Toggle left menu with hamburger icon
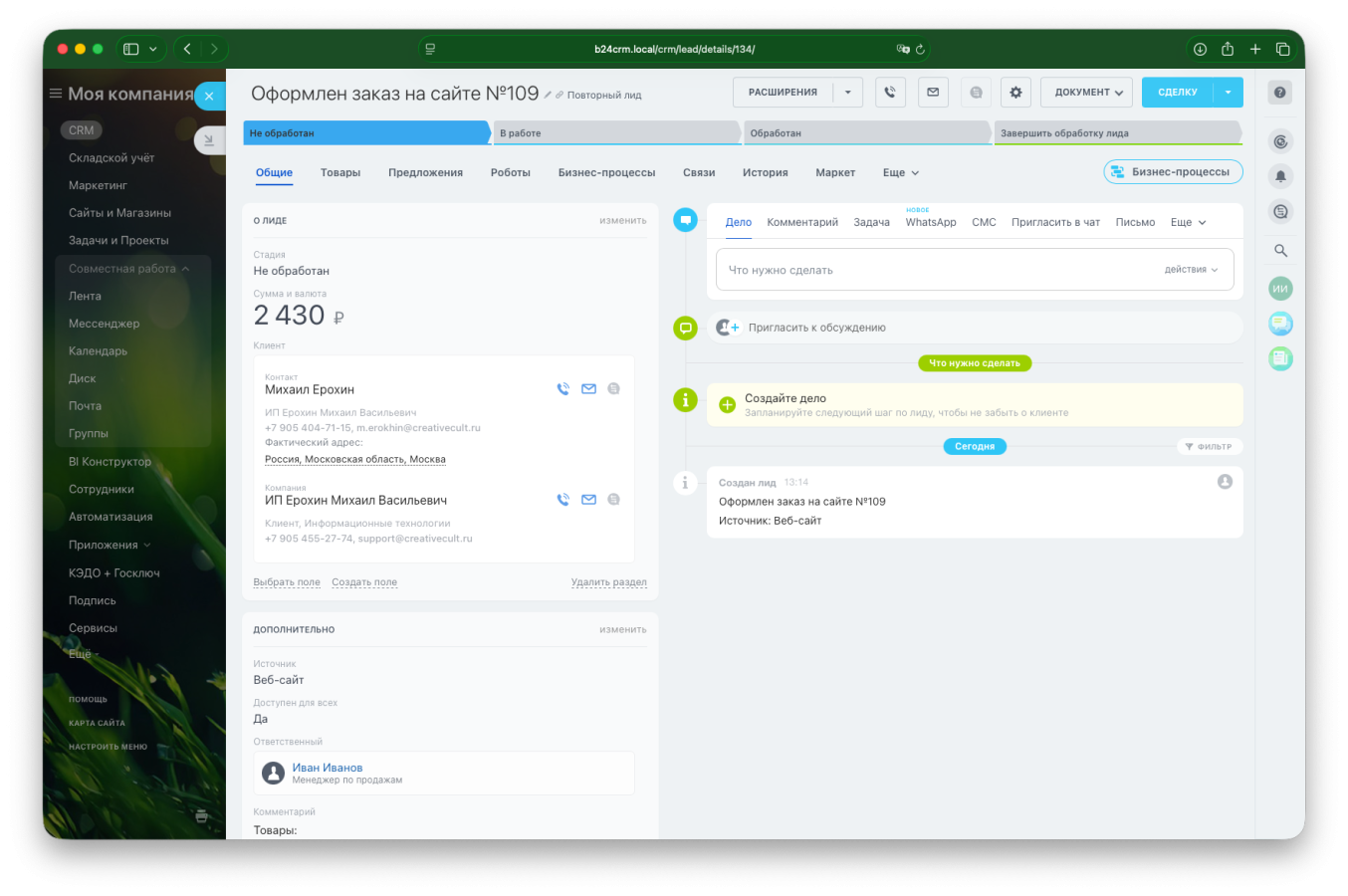 click(x=56, y=94)
